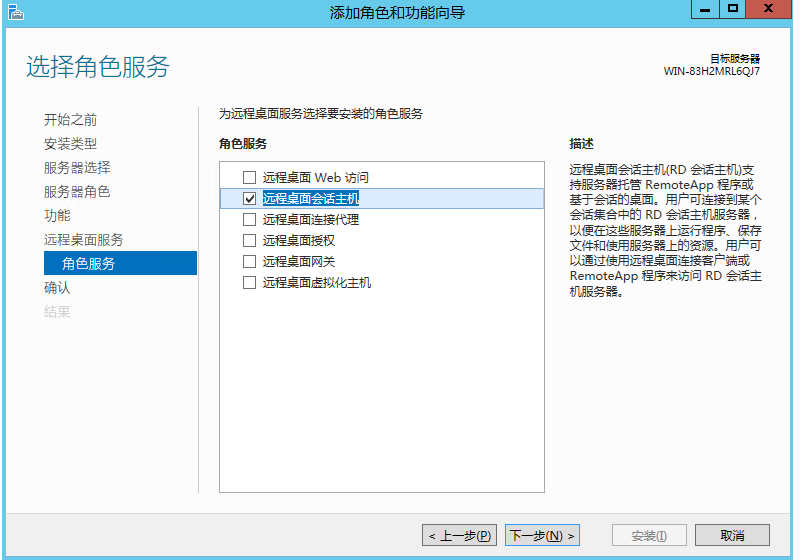
Task: Check the 远程桌面 Web 访问 checkbox
Action: pos(250,177)
